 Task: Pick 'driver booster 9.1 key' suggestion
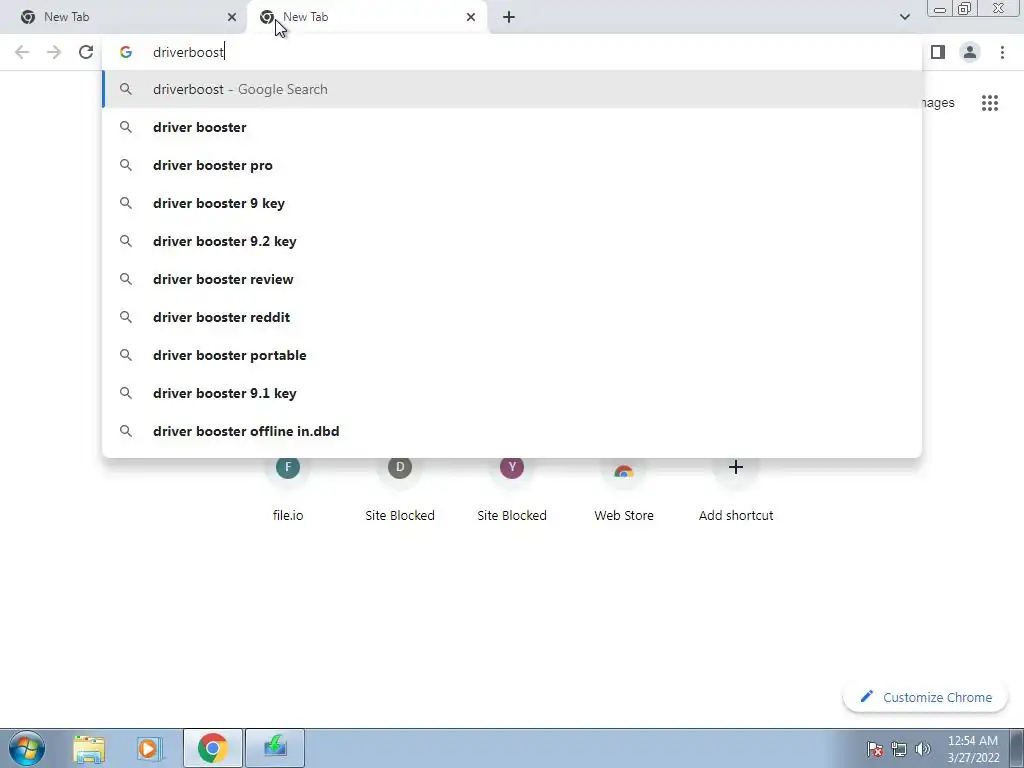click(512, 392)
